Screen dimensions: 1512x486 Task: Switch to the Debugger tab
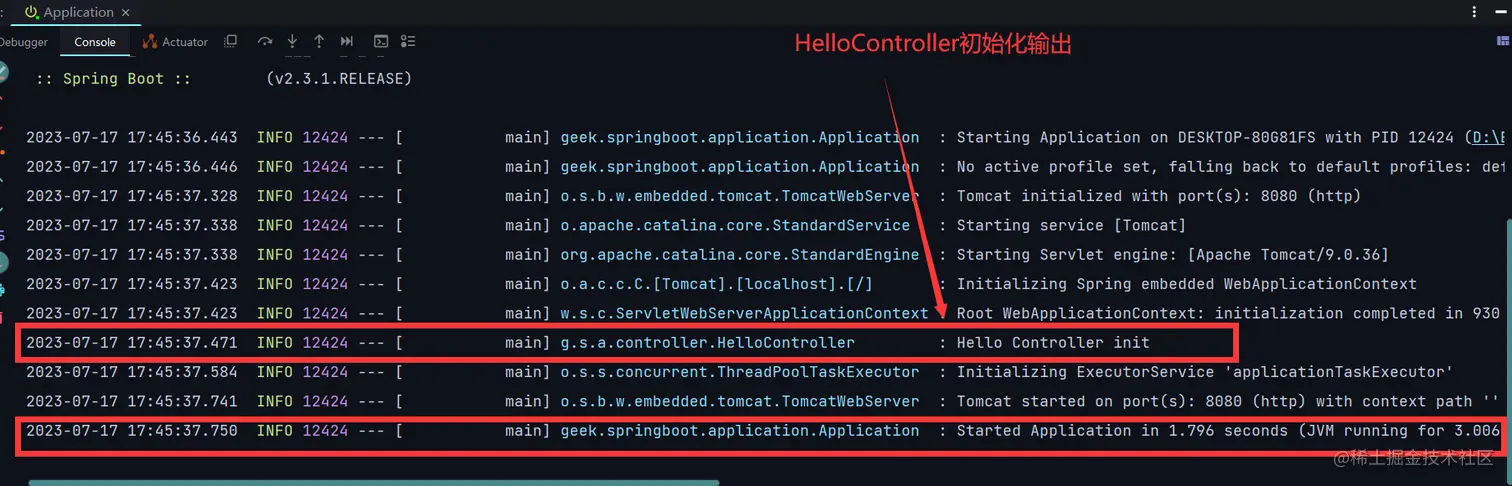pyautogui.click(x=24, y=42)
